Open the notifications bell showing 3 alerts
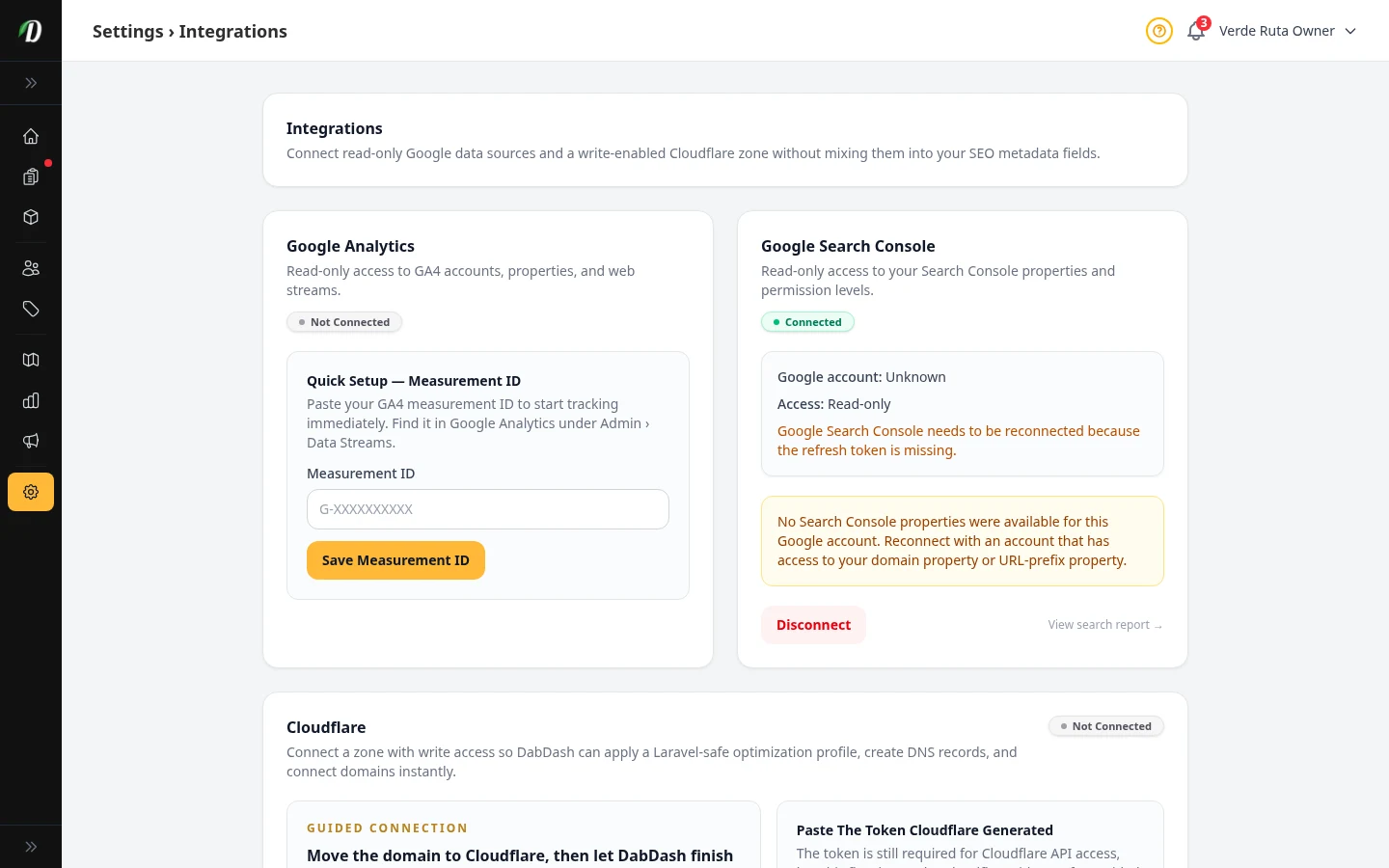The width and height of the screenshot is (1389, 868). (1195, 31)
